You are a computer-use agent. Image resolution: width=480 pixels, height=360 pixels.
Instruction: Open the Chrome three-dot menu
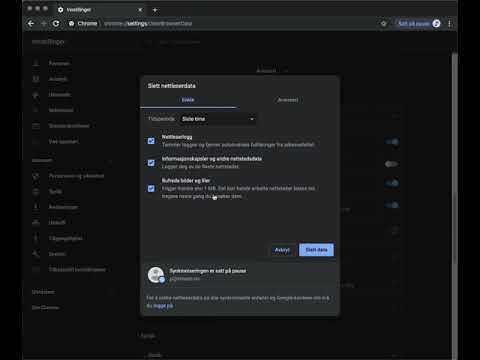(x=450, y=24)
